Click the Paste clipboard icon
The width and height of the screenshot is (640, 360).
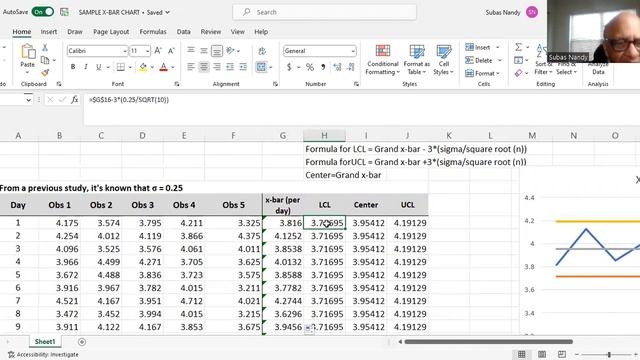28,52
